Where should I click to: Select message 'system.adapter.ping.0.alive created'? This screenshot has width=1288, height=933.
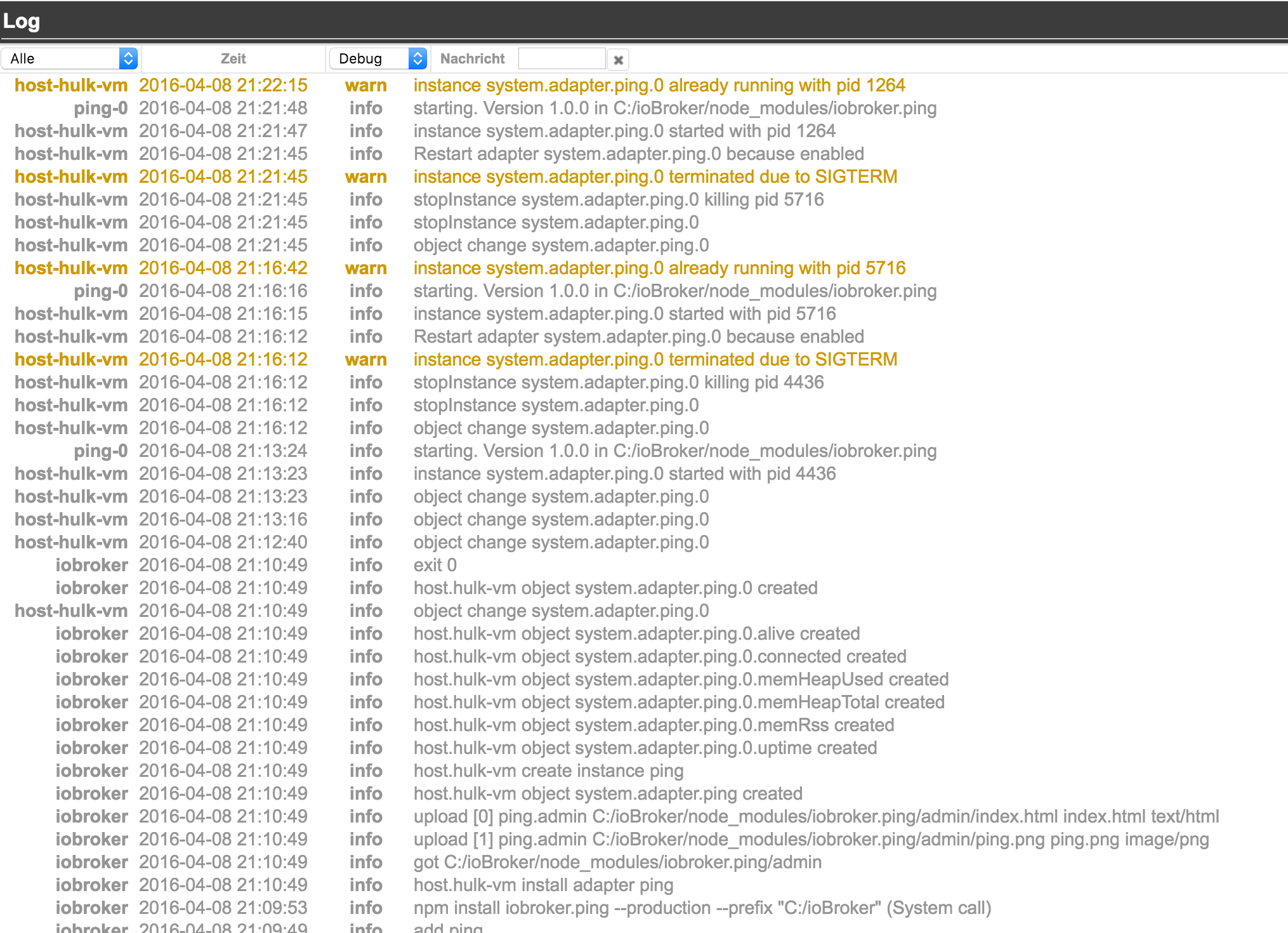(x=636, y=633)
